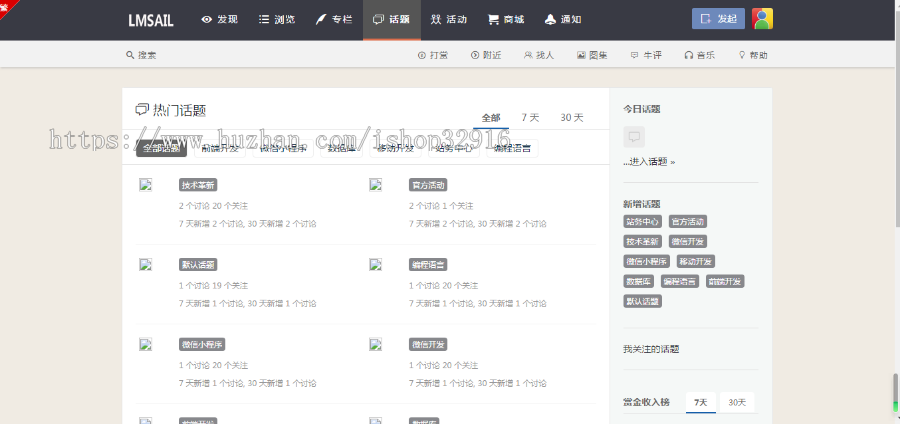The height and width of the screenshot is (424, 900).
Task: Open 技术革新 tag under 新增话题
Action: click(x=642, y=242)
